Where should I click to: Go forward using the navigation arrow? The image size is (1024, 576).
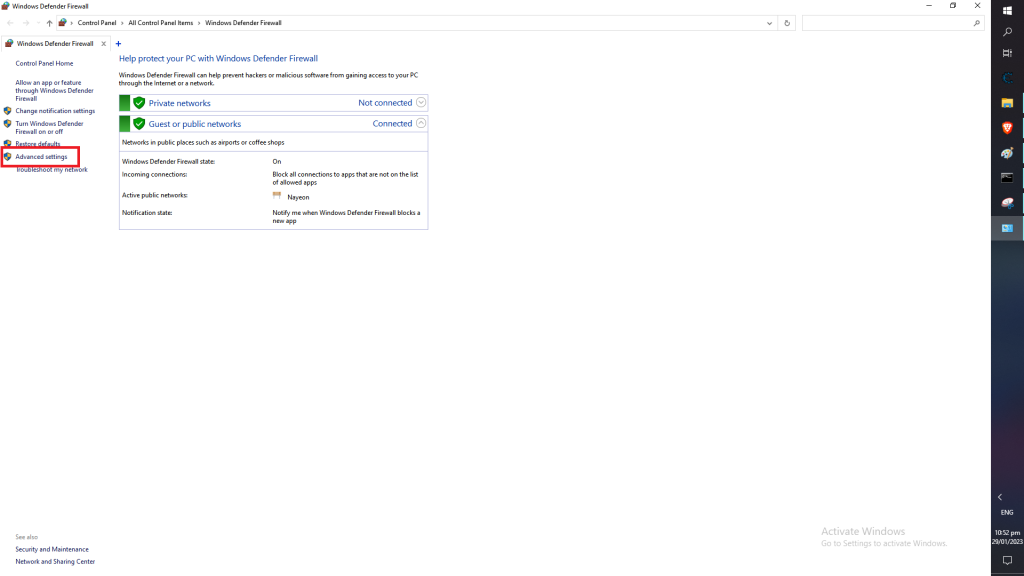point(25,23)
